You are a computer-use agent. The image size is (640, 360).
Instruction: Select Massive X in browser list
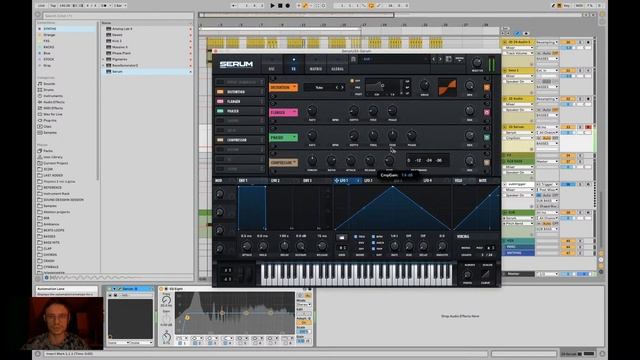click(120, 47)
